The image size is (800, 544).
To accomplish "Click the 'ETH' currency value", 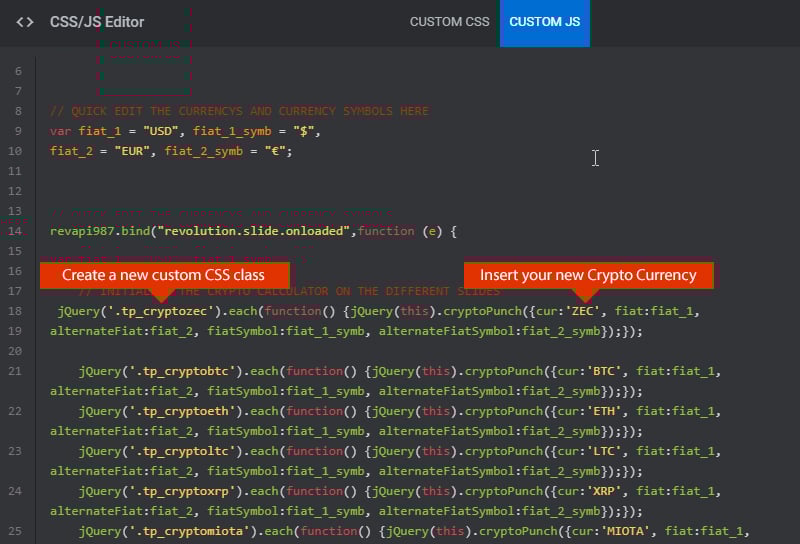I will (x=604, y=411).
